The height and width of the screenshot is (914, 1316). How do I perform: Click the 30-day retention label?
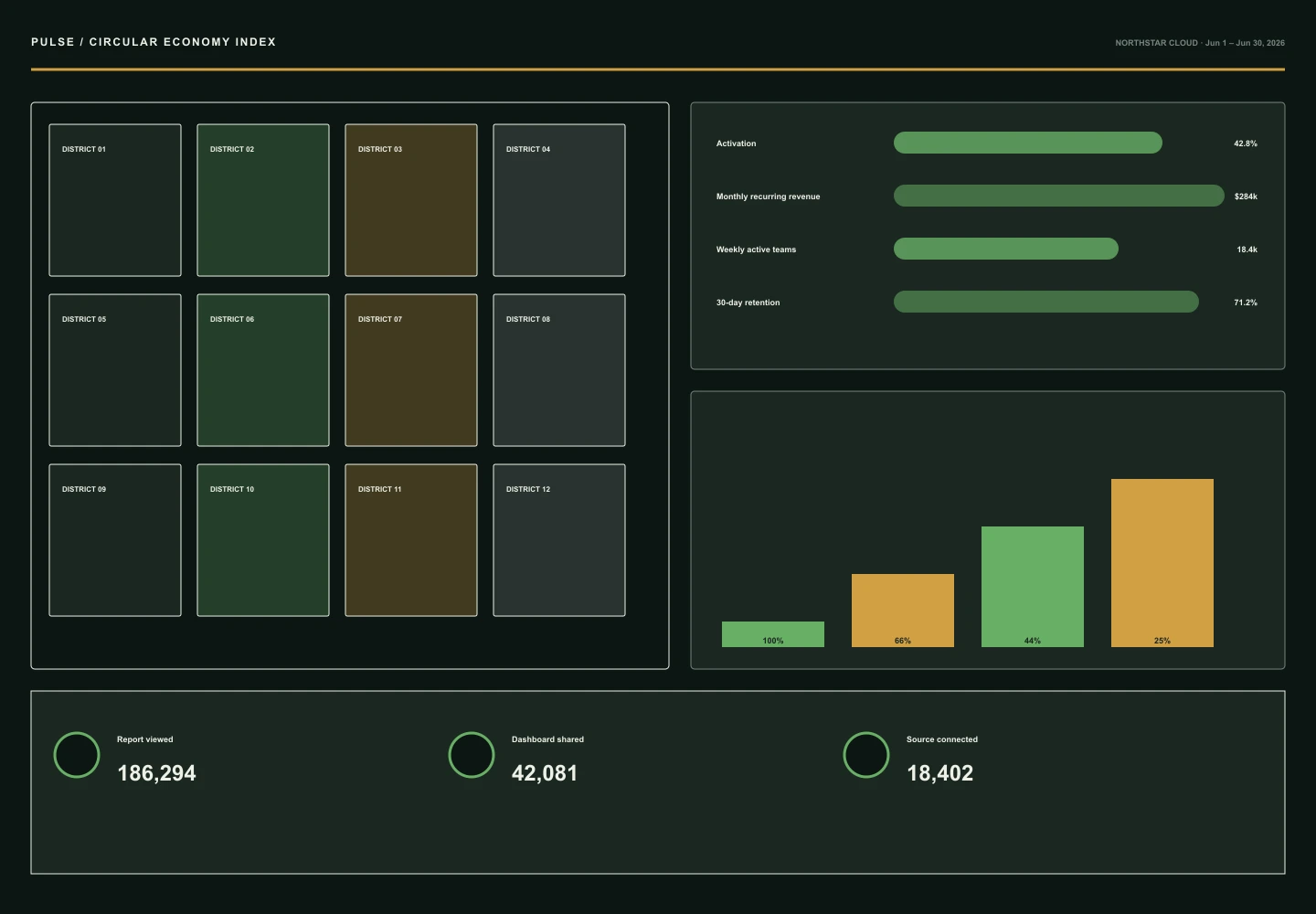(x=748, y=303)
